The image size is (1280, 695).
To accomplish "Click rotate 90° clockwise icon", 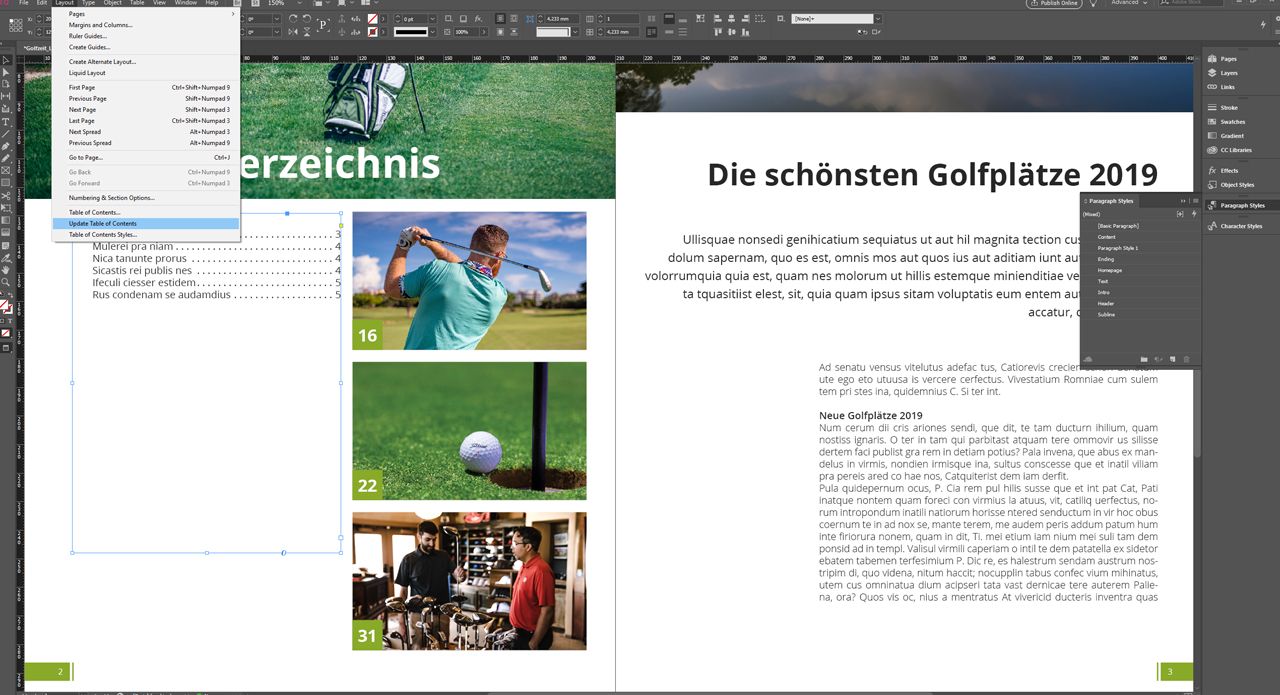I will [293, 18].
